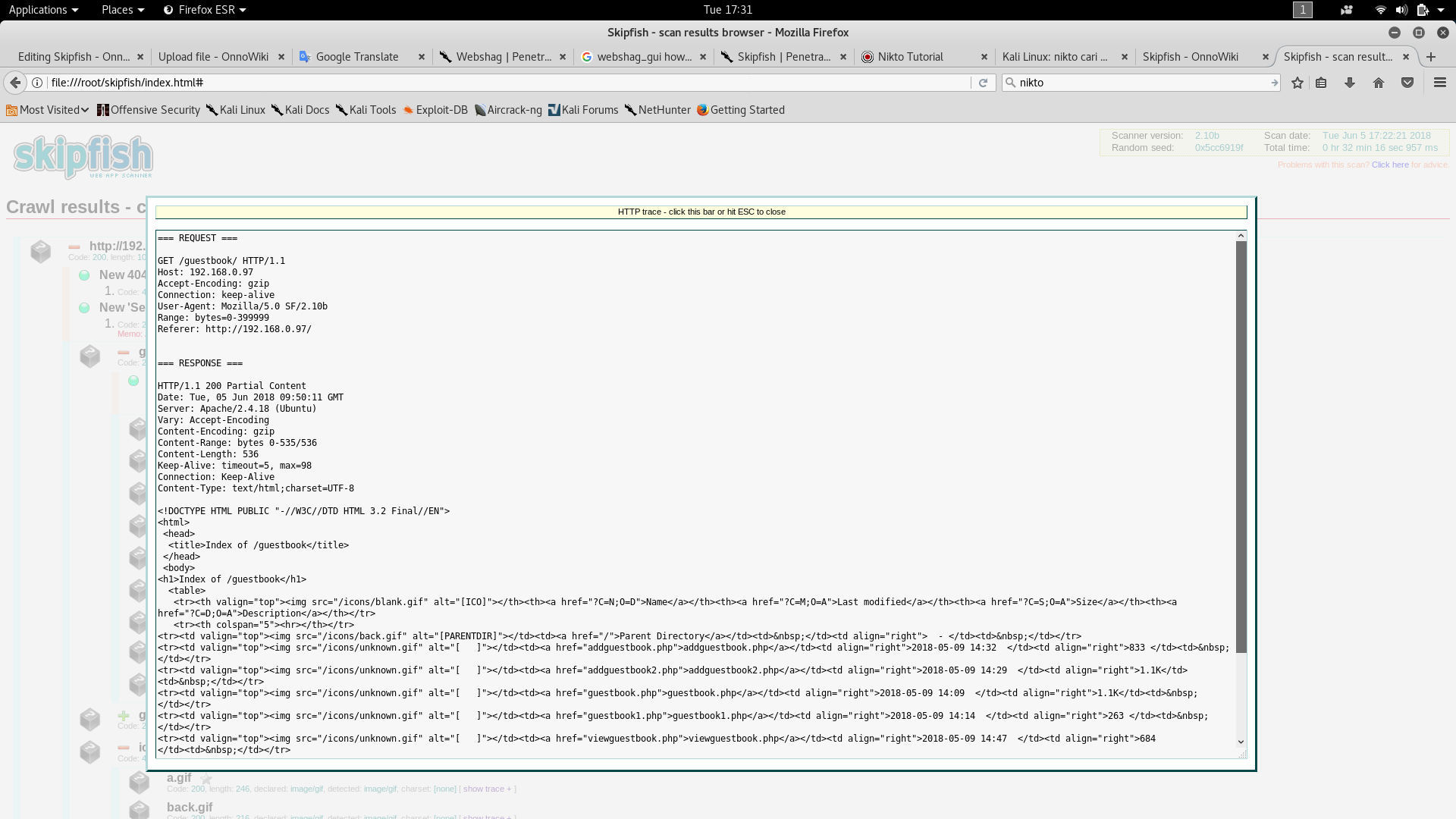The width and height of the screenshot is (1456, 819).
Task: Close HTTP trace via the yellow bar
Action: [701, 212]
